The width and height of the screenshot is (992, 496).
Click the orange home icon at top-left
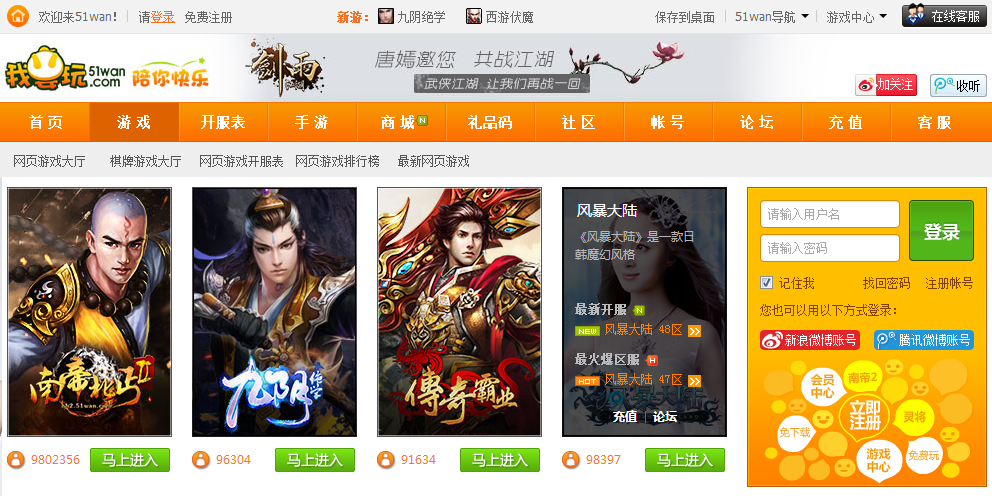(x=18, y=16)
